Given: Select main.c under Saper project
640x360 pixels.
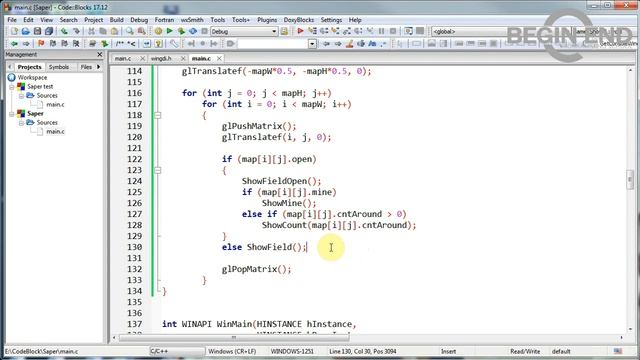Looking at the screenshot, I should click(55, 131).
